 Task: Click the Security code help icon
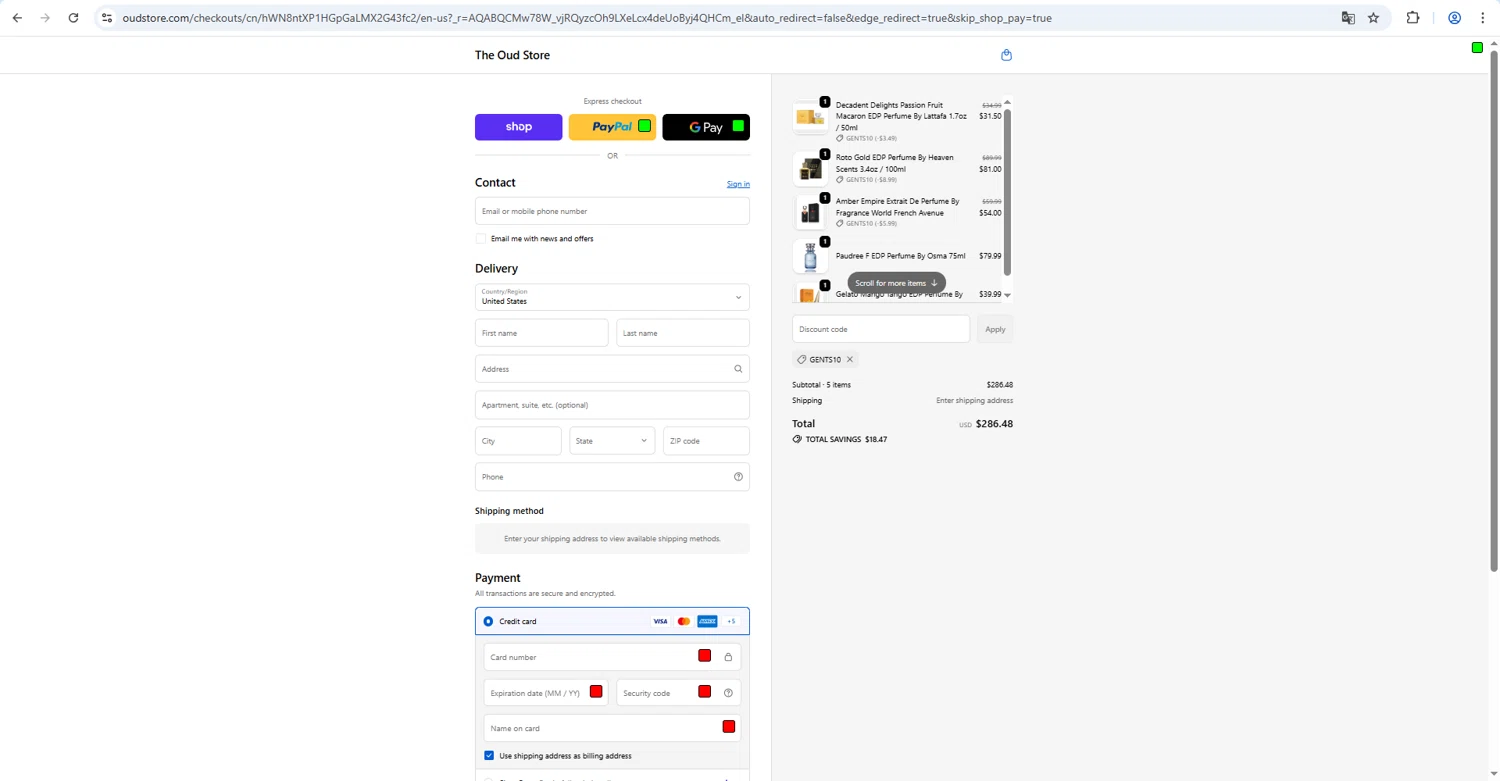click(x=728, y=693)
